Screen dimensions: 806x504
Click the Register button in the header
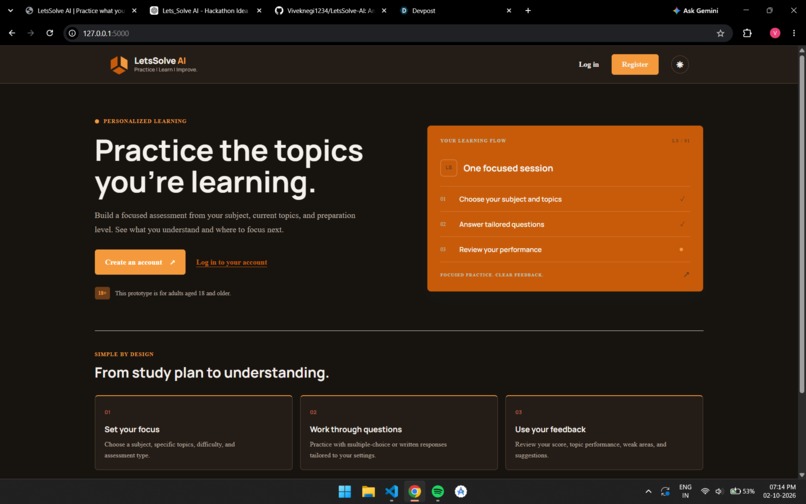635,64
